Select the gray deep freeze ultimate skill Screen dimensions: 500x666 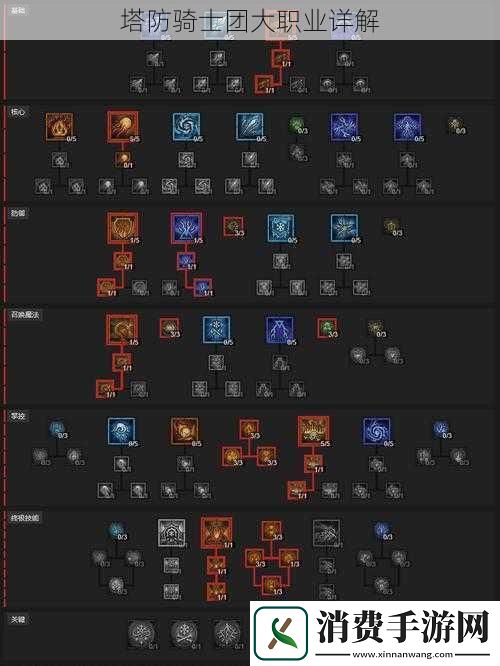[172, 533]
